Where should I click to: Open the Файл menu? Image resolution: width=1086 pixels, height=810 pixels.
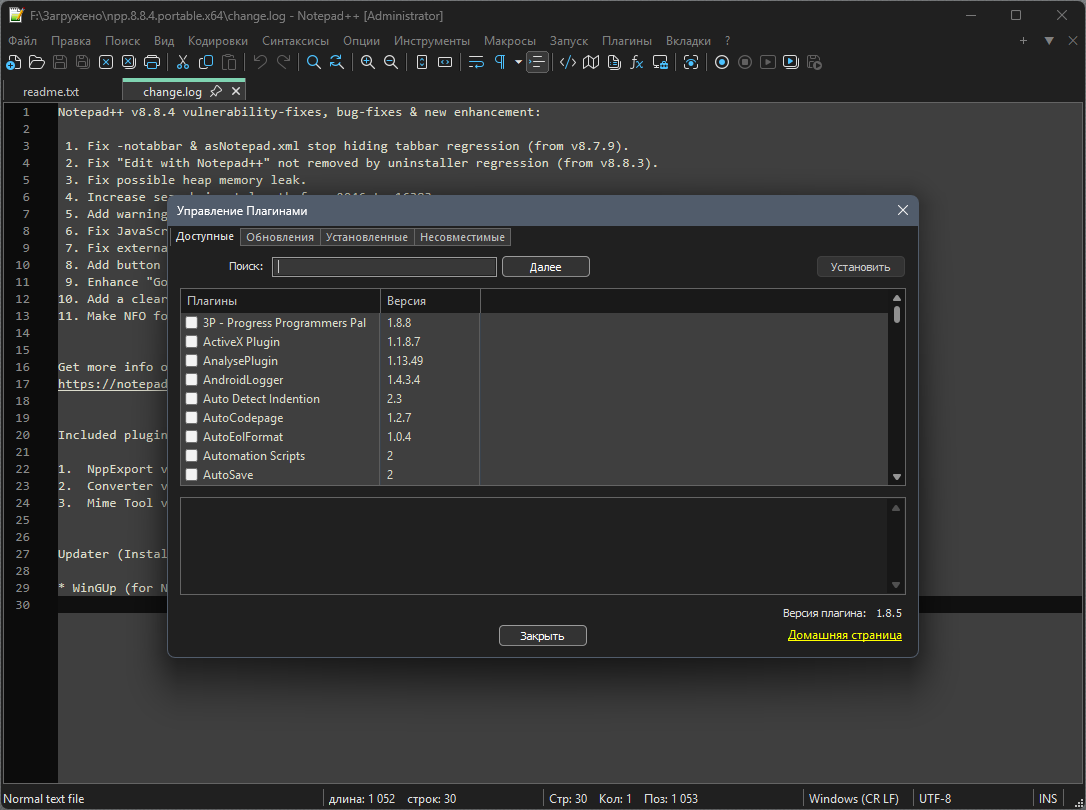click(23, 41)
